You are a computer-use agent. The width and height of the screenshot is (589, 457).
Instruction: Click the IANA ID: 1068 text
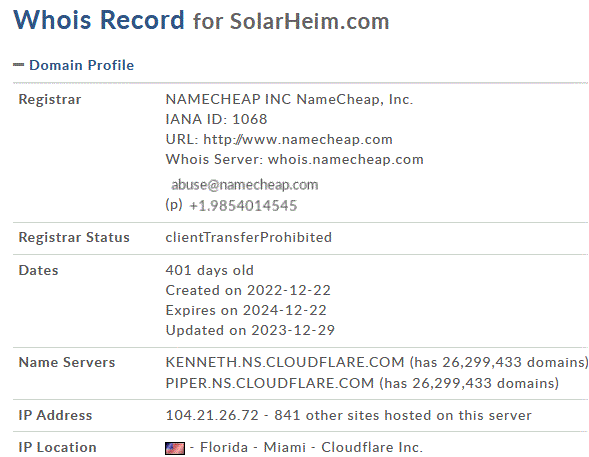tap(216, 119)
